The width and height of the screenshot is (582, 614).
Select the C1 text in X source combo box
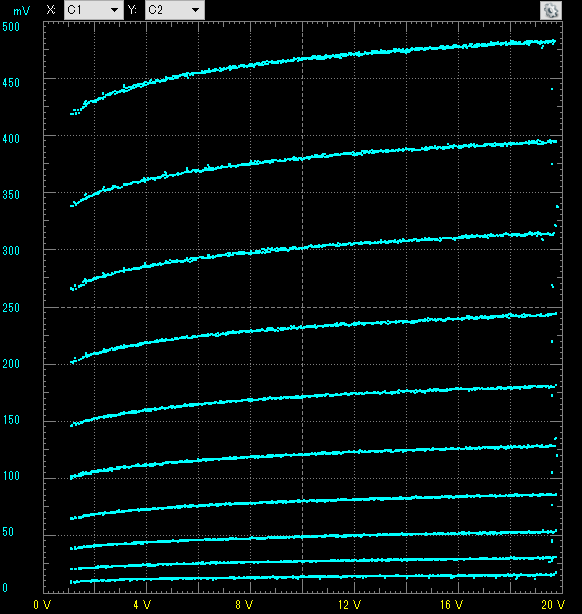(x=74, y=10)
